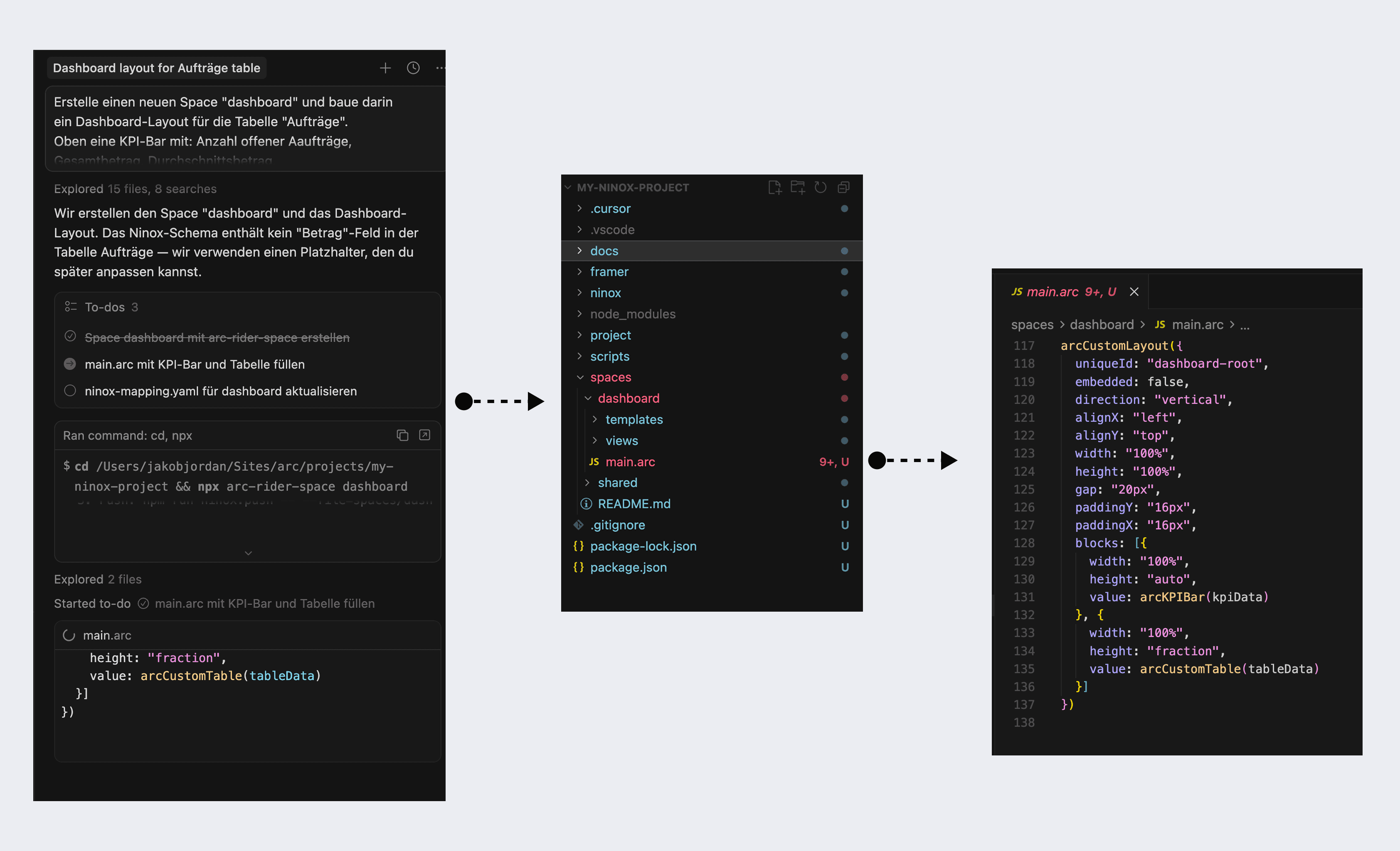Select the Dashboard layout for Aufträge chat tab
The width and height of the screenshot is (1400, 851).
156,68
